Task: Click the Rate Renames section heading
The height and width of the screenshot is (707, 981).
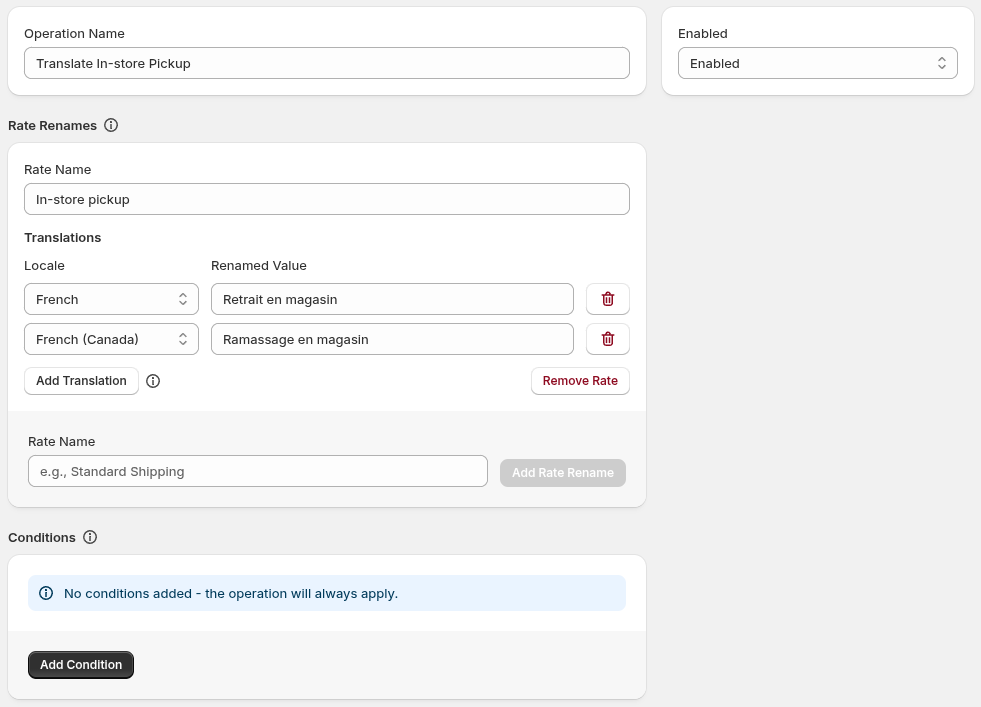Action: (x=53, y=126)
